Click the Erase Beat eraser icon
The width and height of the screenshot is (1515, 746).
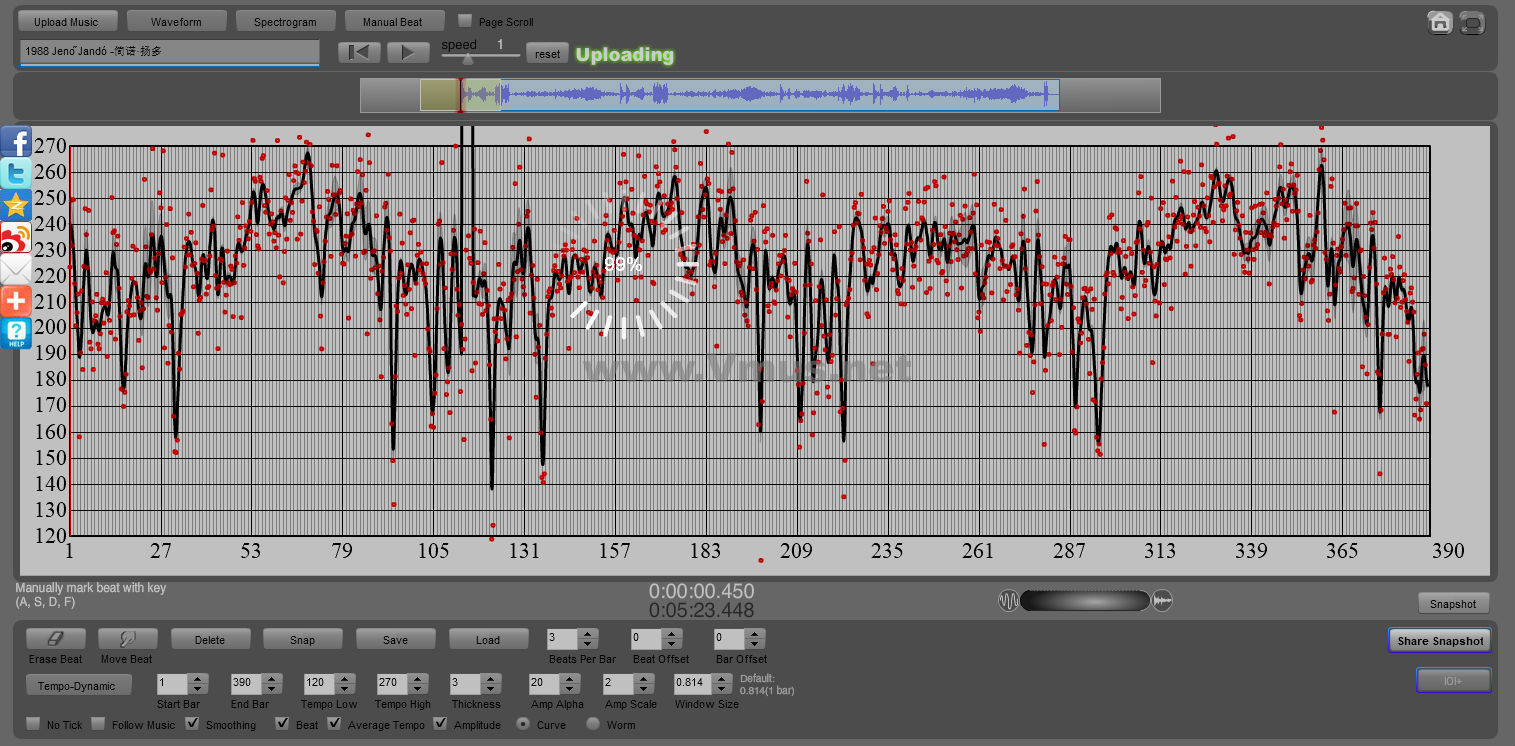(55, 639)
